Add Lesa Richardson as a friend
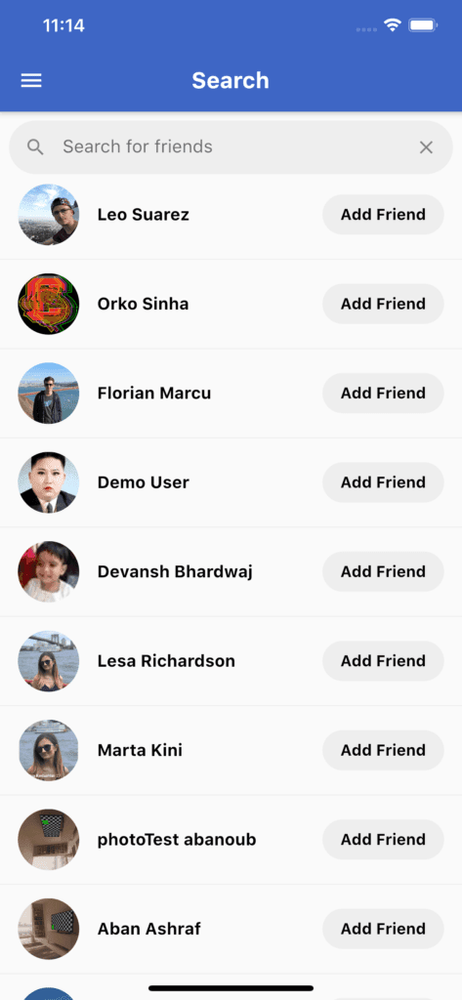The height and width of the screenshot is (1000, 462). tap(383, 661)
